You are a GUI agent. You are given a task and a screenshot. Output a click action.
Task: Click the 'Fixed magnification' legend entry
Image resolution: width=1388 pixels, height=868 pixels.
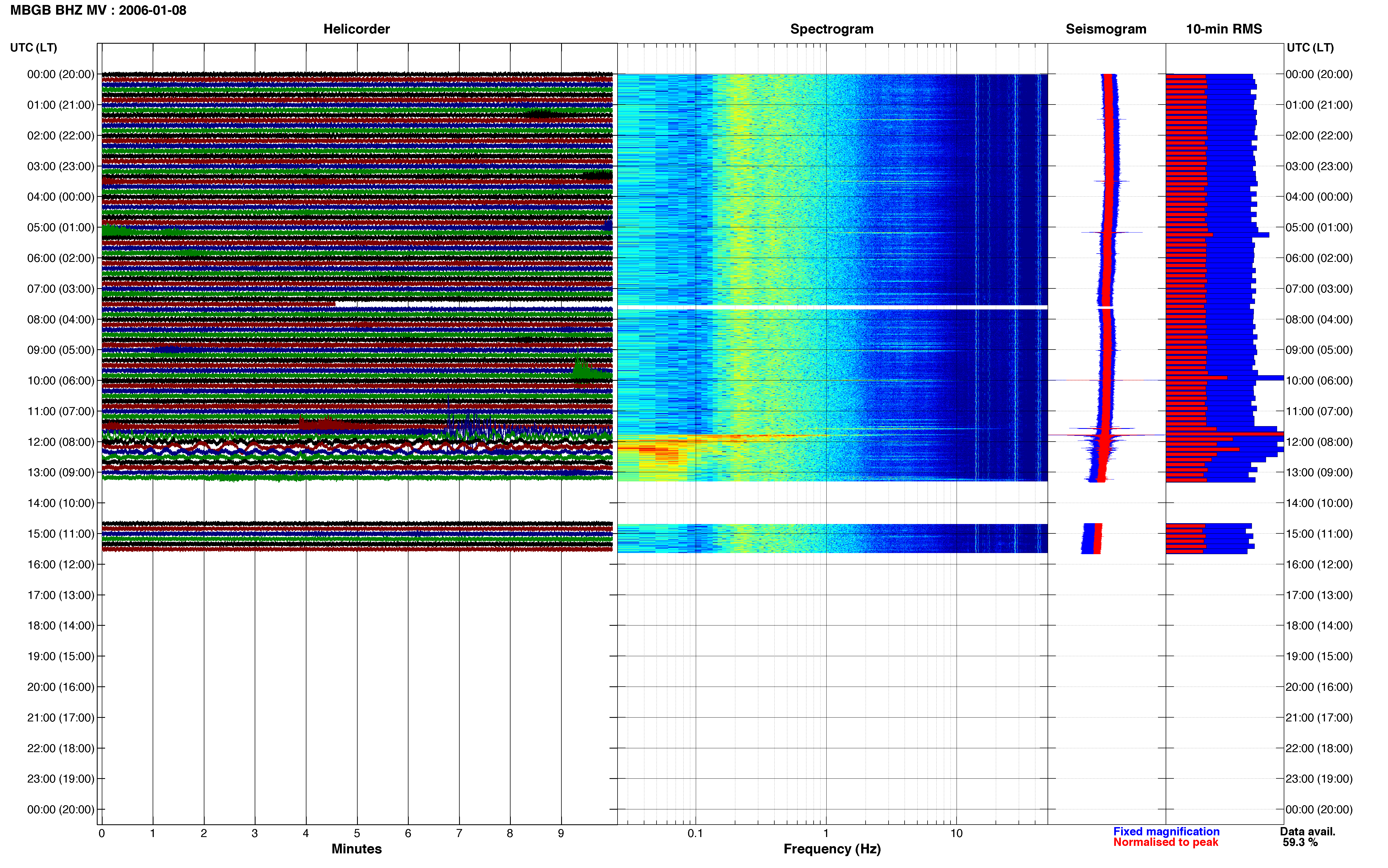pyautogui.click(x=1166, y=832)
